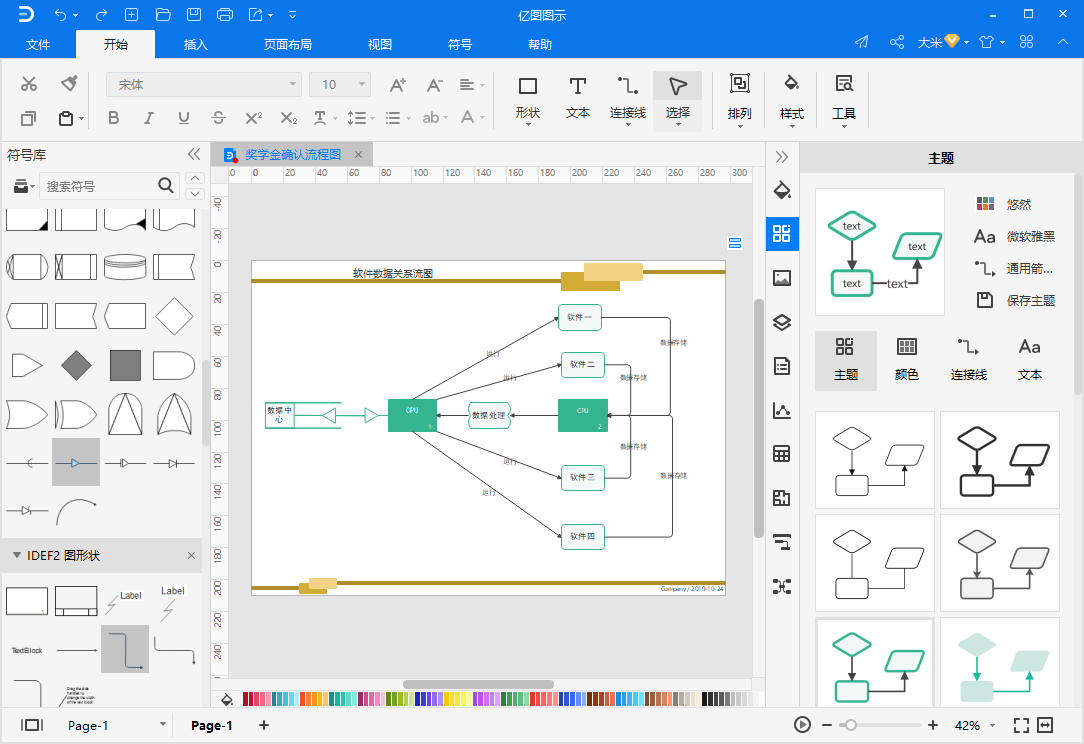The height and width of the screenshot is (744, 1084).
Task: Select the 颜色 option in theme panel
Action: [907, 359]
